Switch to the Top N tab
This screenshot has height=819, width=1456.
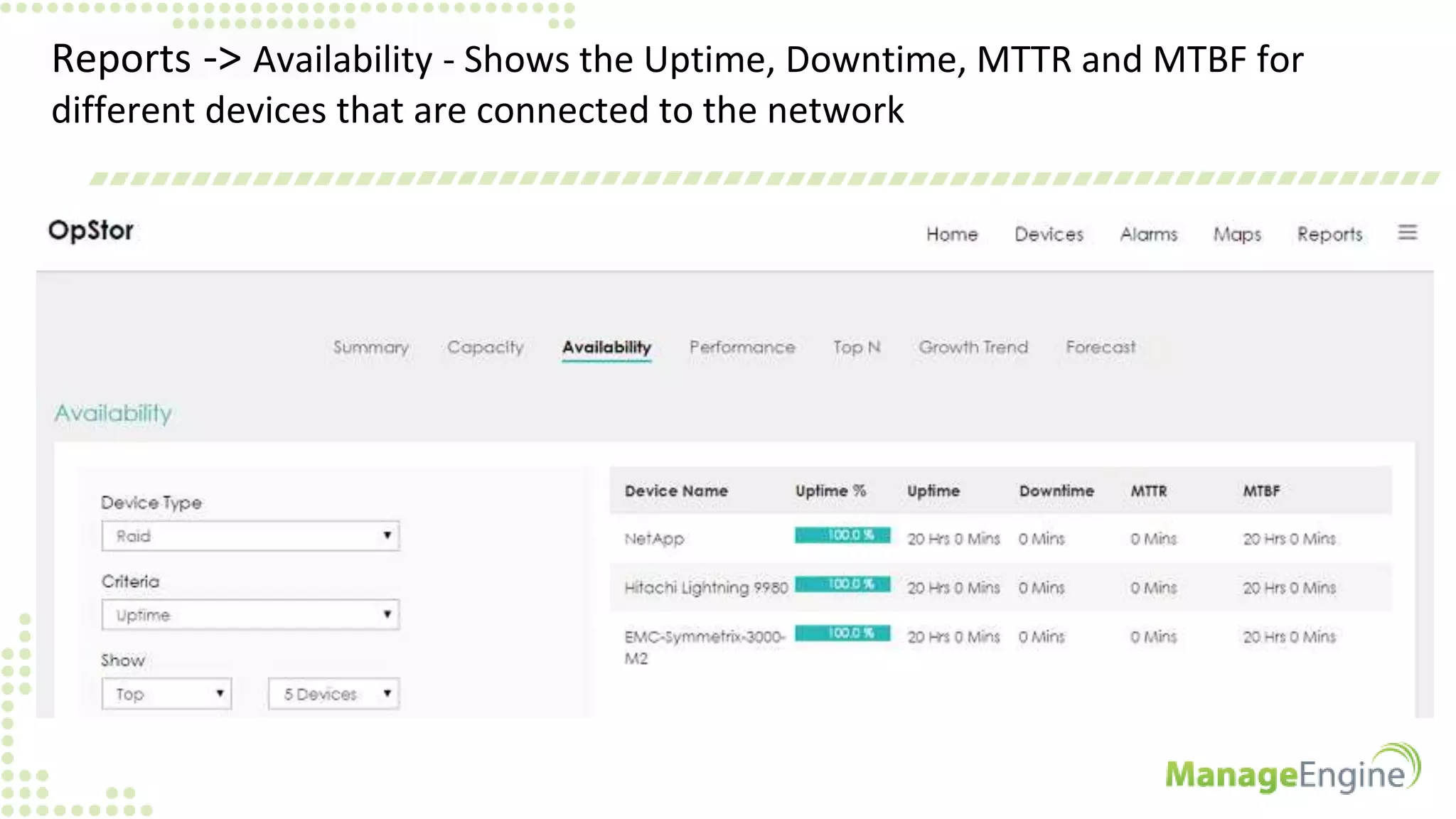[x=857, y=348]
